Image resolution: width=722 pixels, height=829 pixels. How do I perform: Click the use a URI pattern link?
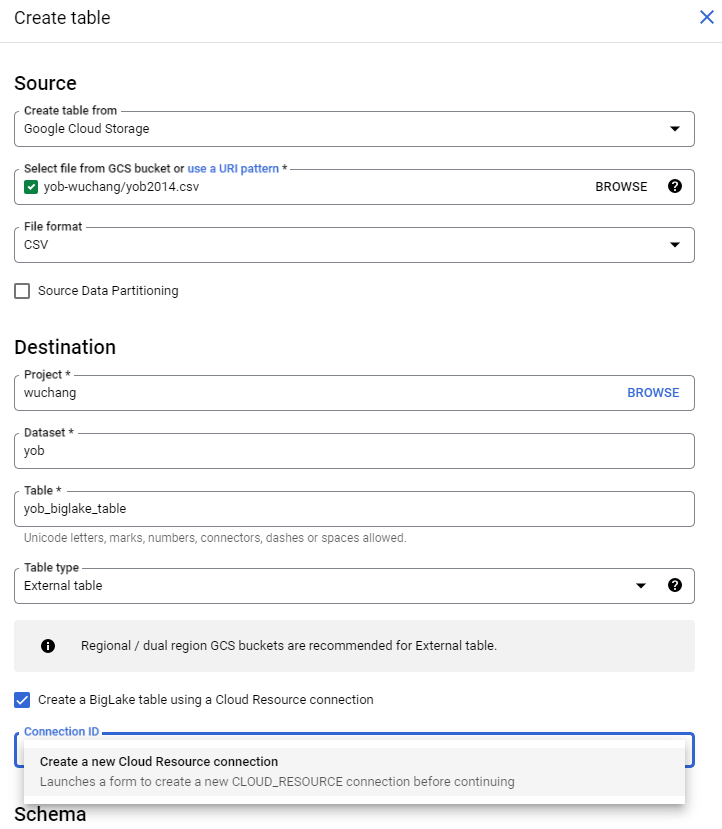click(233, 169)
